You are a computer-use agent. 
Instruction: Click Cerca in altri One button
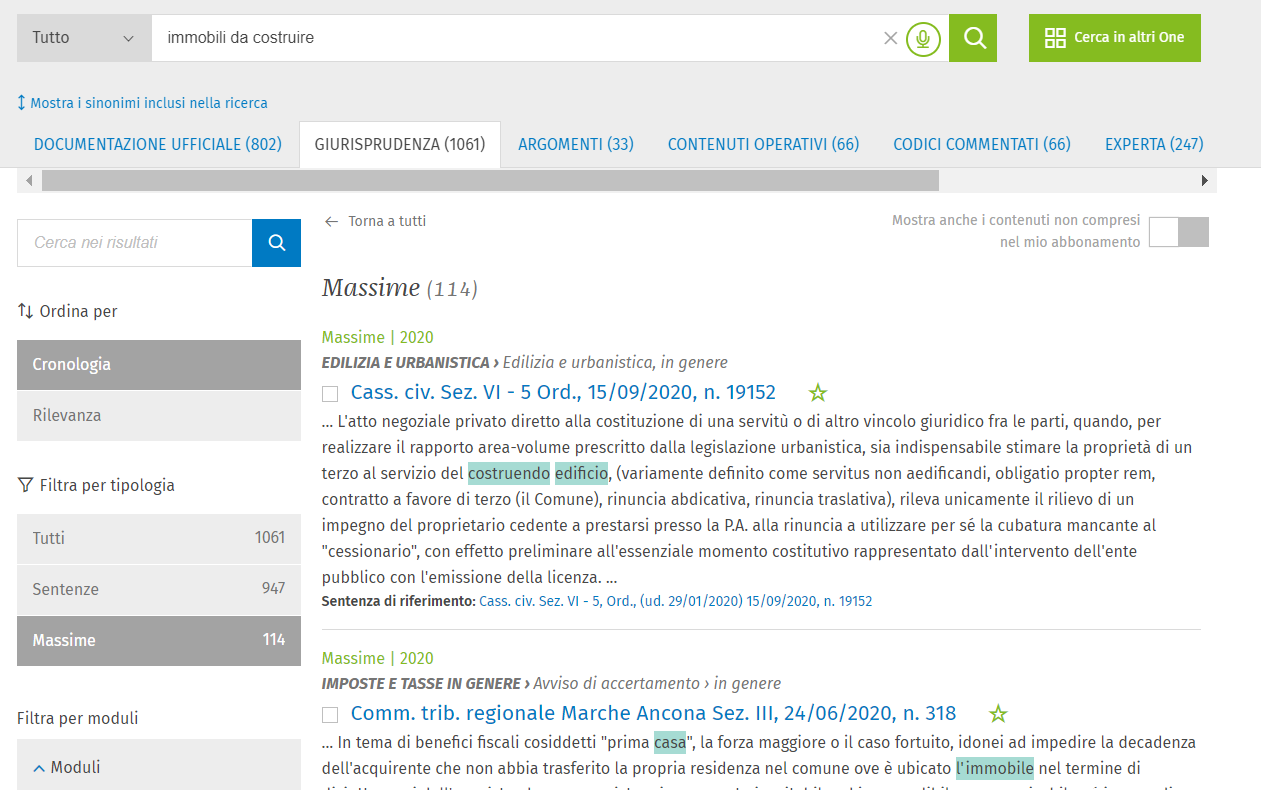click(1114, 38)
